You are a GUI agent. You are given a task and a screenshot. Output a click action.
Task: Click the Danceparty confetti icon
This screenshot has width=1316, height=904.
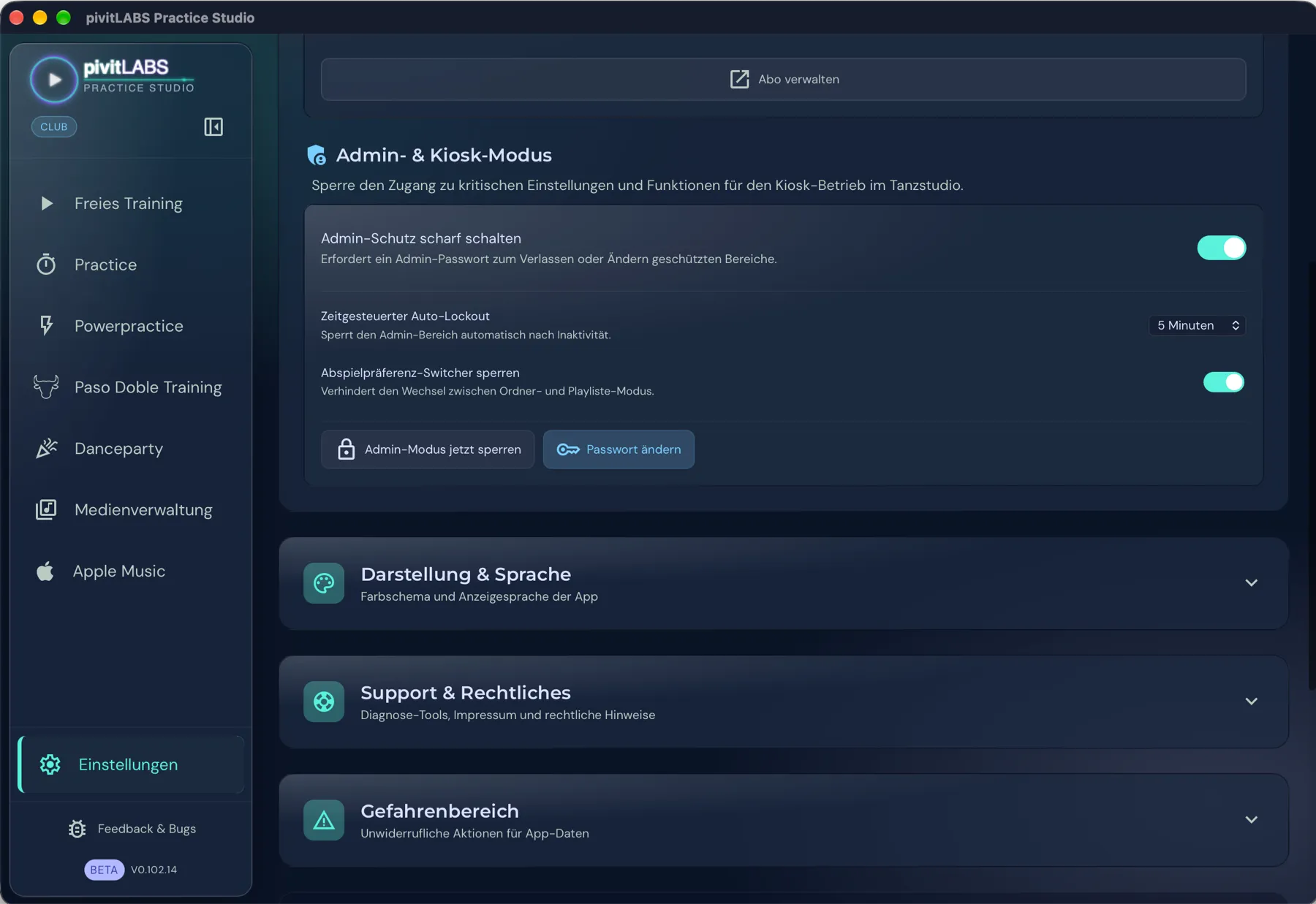47,448
